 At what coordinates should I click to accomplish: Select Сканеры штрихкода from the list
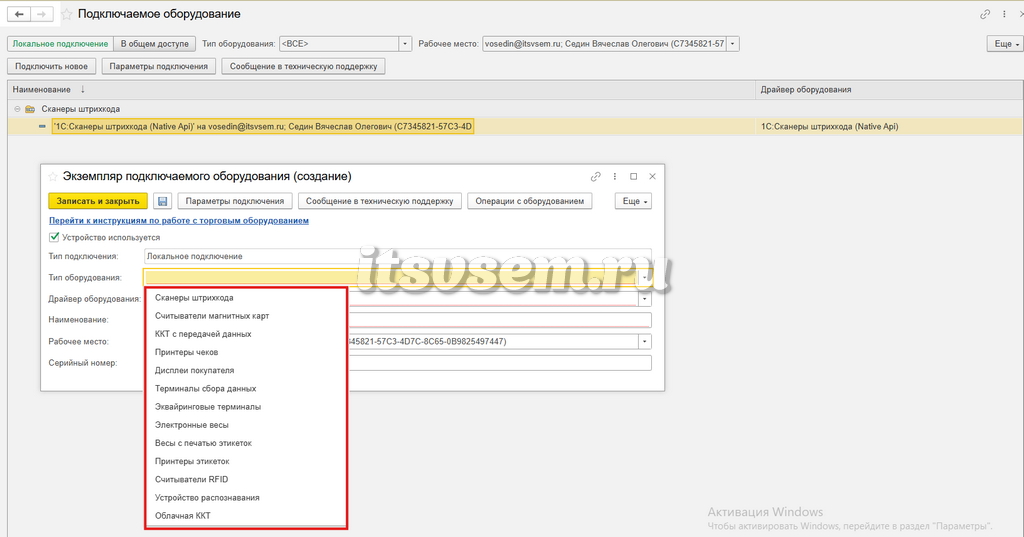(246, 298)
